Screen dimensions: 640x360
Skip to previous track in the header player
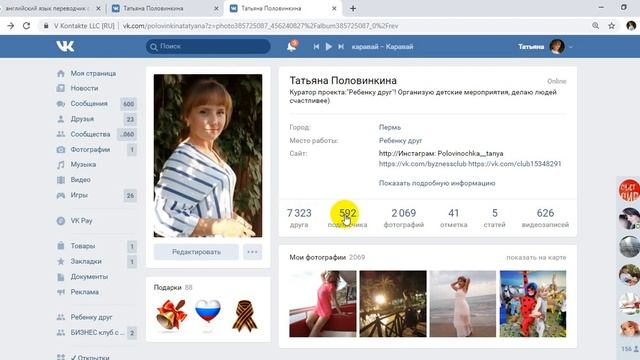click(x=316, y=47)
